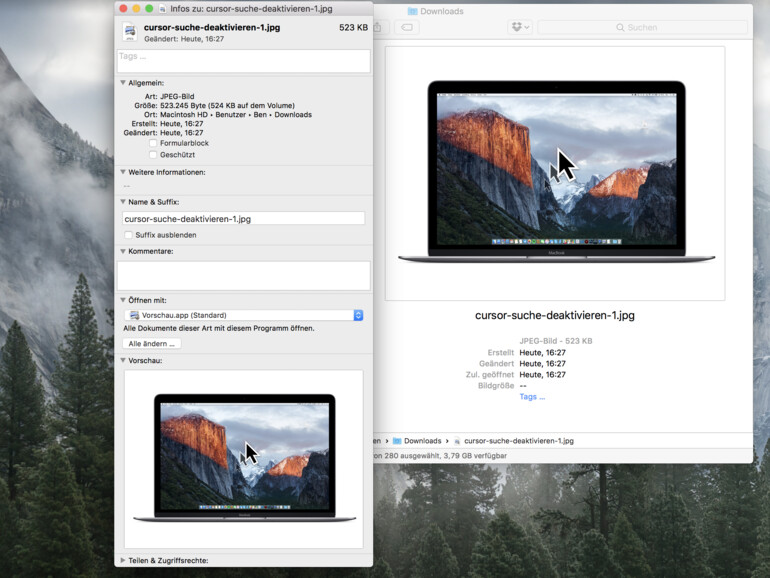The height and width of the screenshot is (578, 770).
Task: Click the Downloads folder icon in path bar
Action: 397,441
